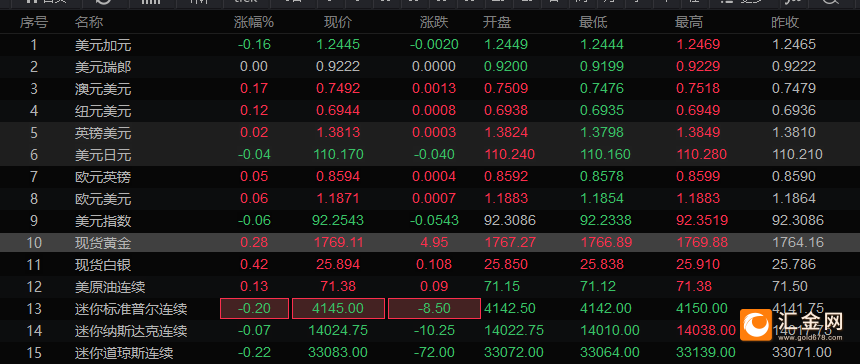Click row number 15
860x364 pixels.
[x=33, y=352]
